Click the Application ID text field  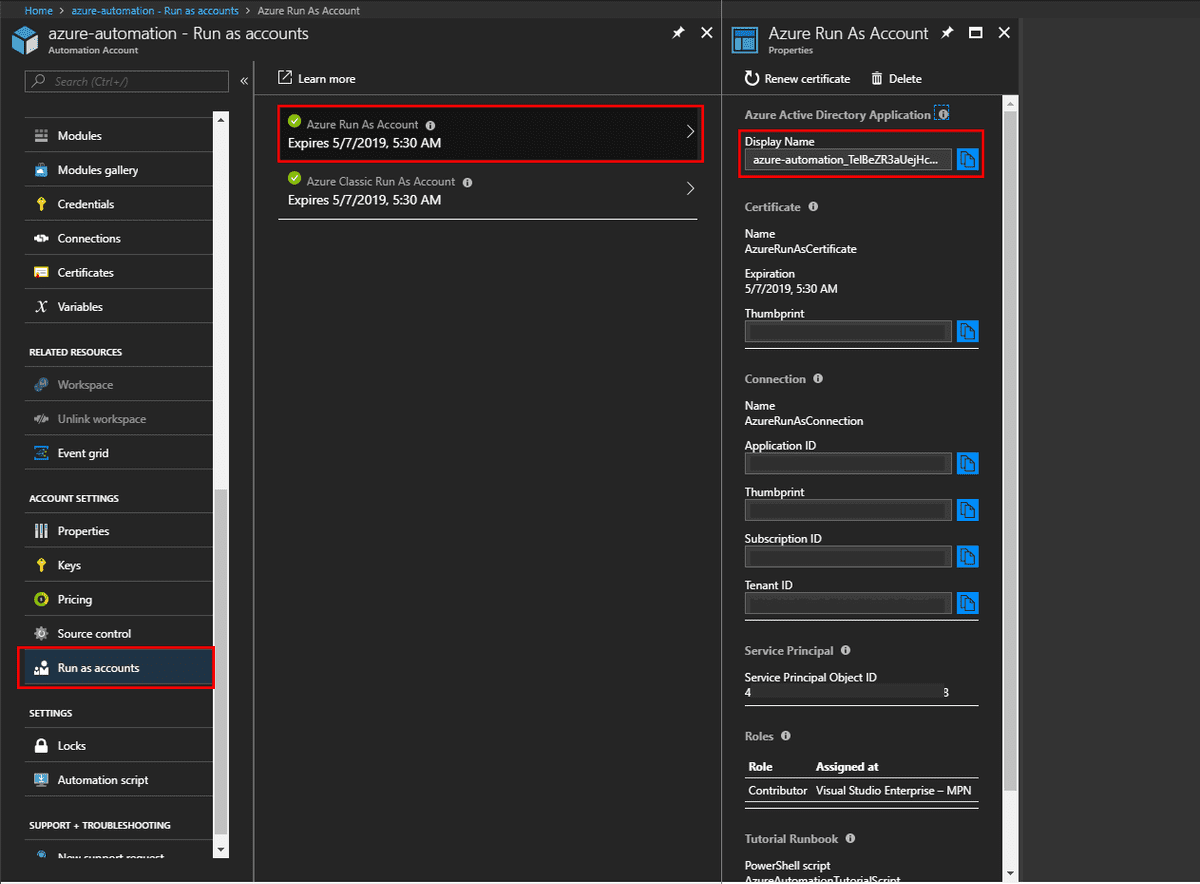pyautogui.click(x=848, y=463)
